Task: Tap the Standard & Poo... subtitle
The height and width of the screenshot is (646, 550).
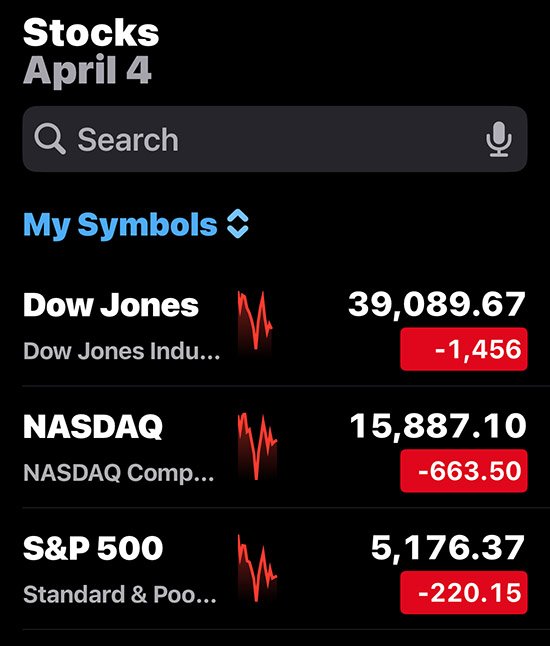Action: pyautogui.click(x=120, y=595)
